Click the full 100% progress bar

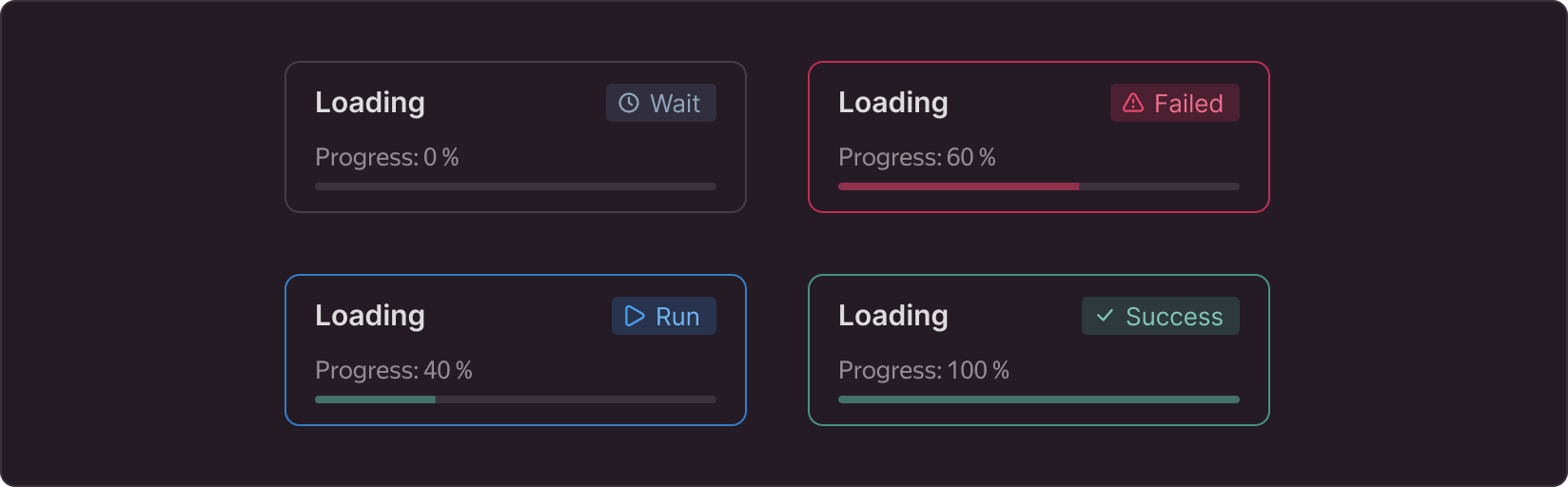(x=1039, y=399)
